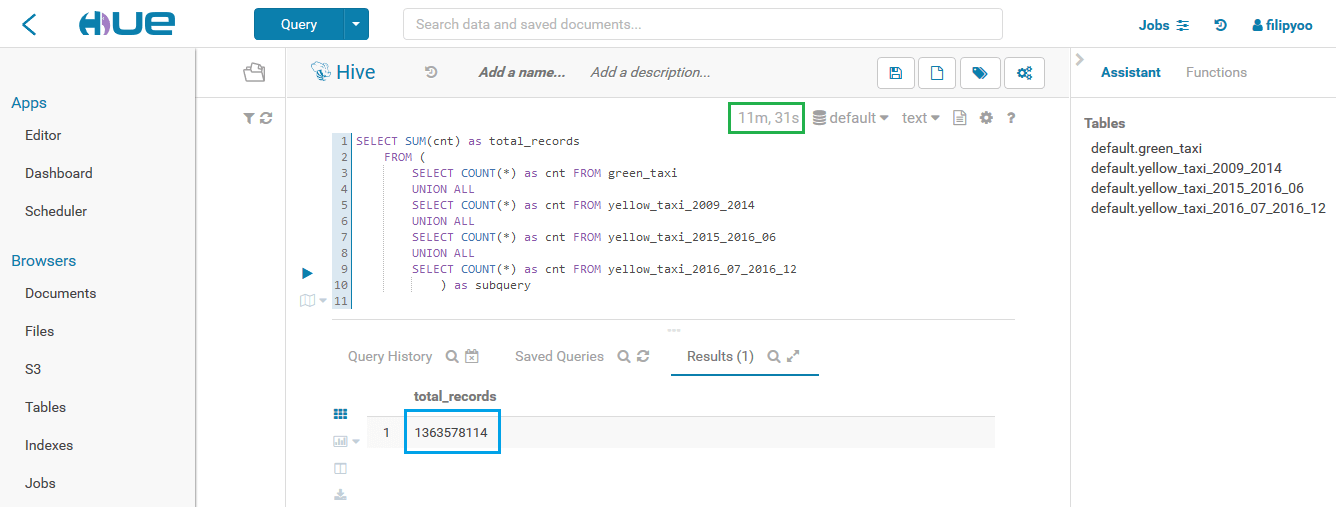Click the document icon next to text dropdown

tap(960, 118)
